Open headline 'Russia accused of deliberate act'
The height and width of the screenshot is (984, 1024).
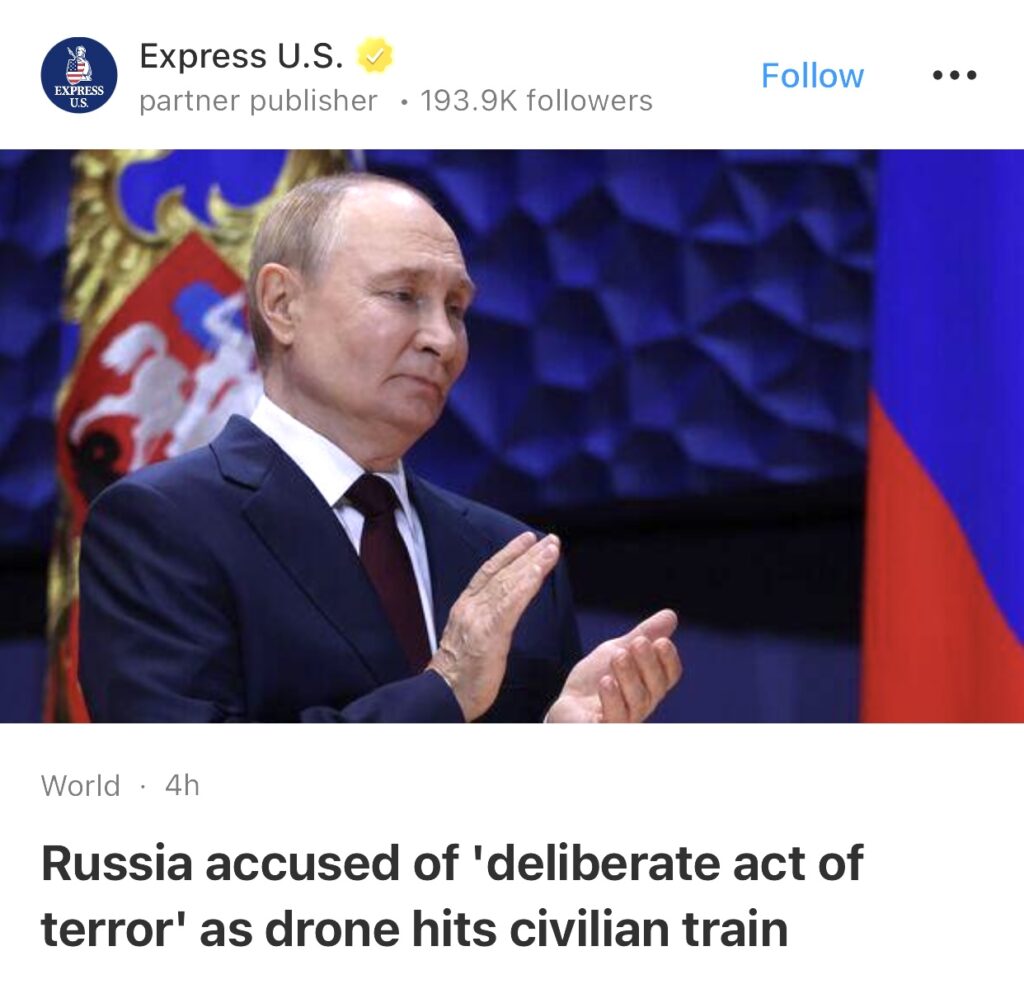click(x=453, y=863)
